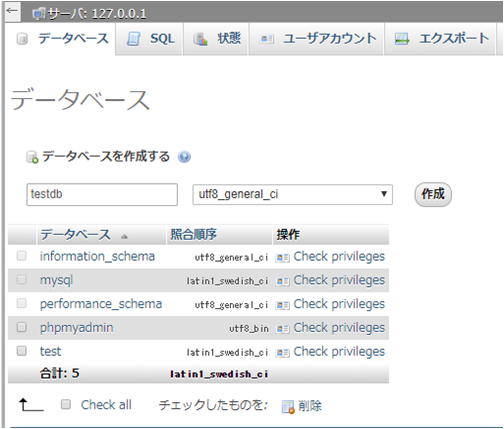The height and width of the screenshot is (429, 504).
Task: Click the testdb database name field
Action: (102, 194)
